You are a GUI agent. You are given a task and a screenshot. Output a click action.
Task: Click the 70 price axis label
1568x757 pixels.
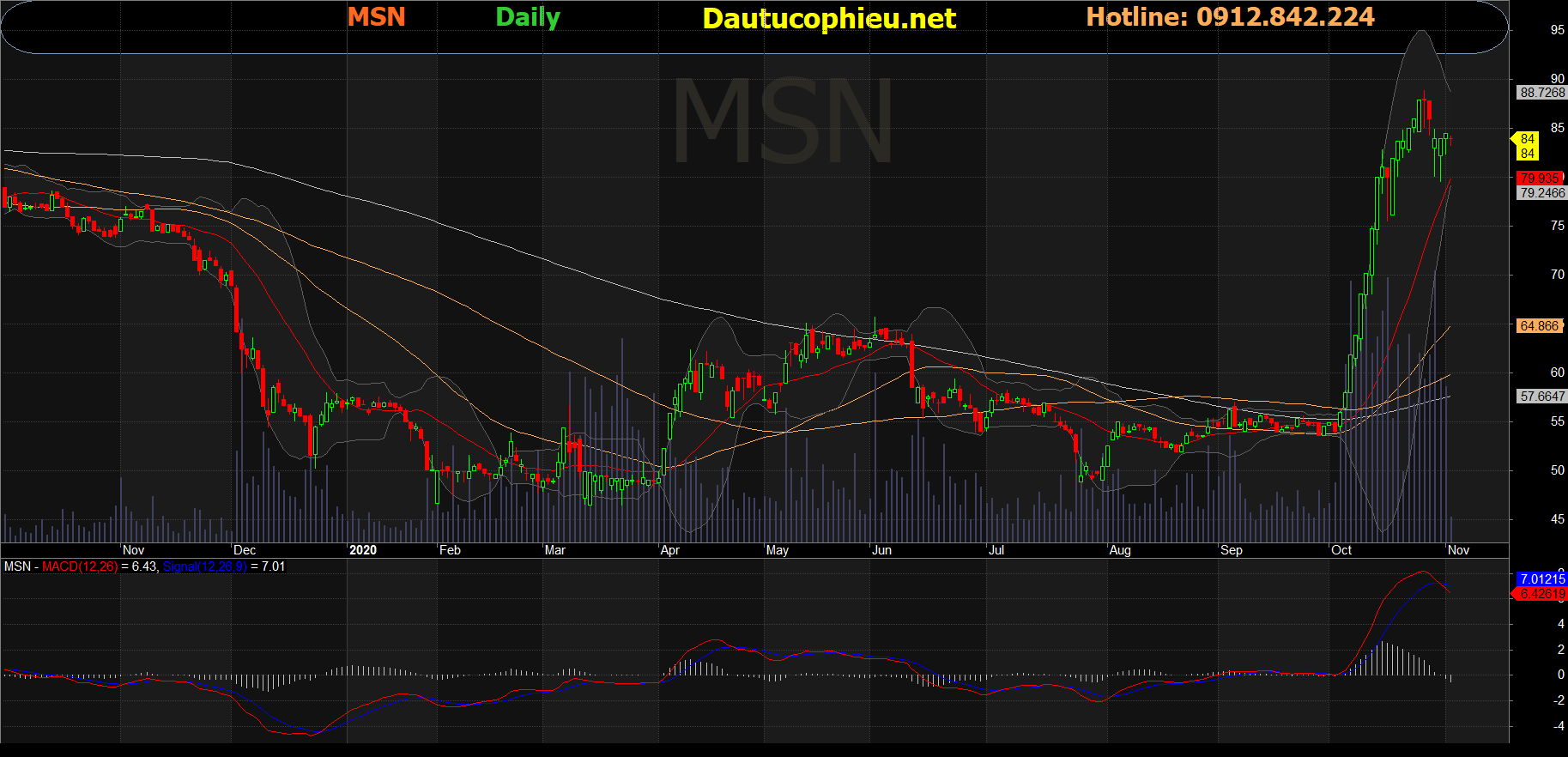1558,275
